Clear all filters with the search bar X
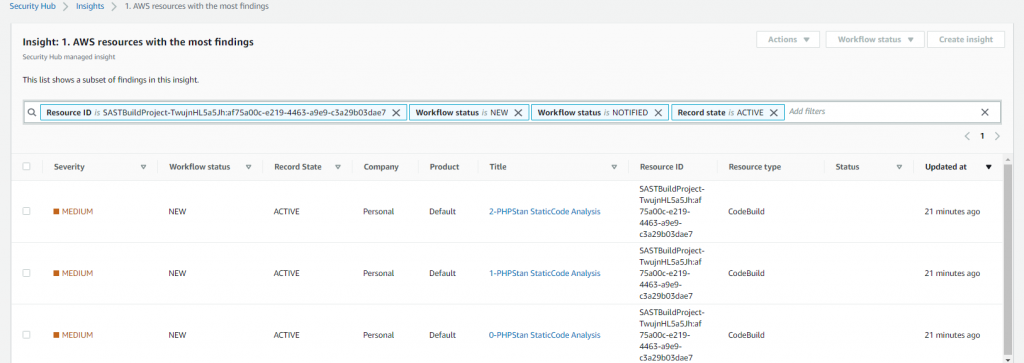Viewport: 1024px width, 363px height. coord(985,112)
